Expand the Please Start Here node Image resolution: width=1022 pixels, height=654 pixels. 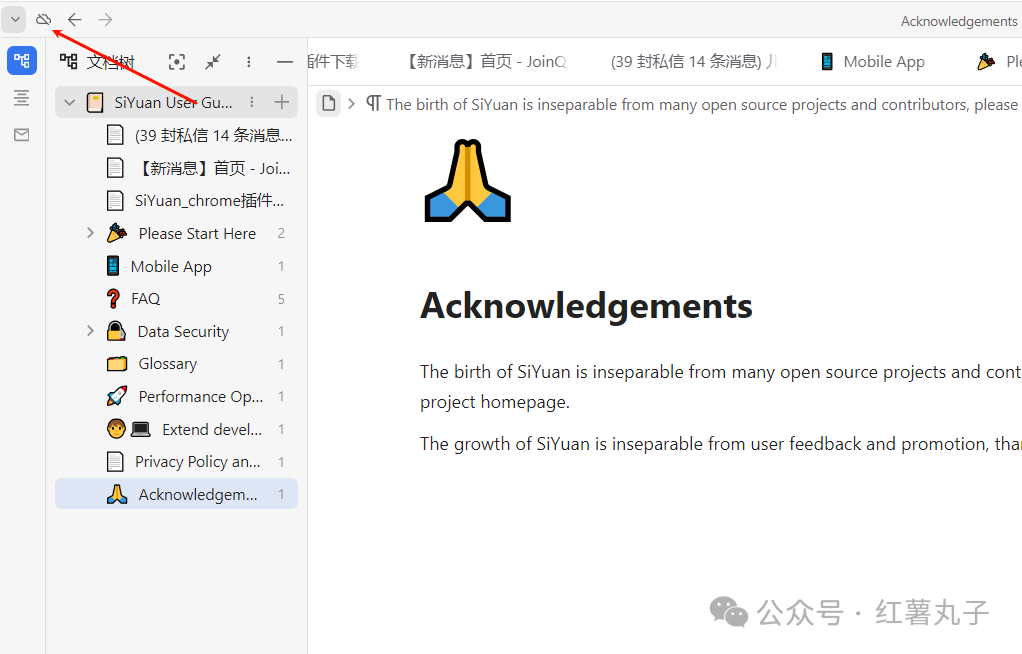(x=91, y=233)
